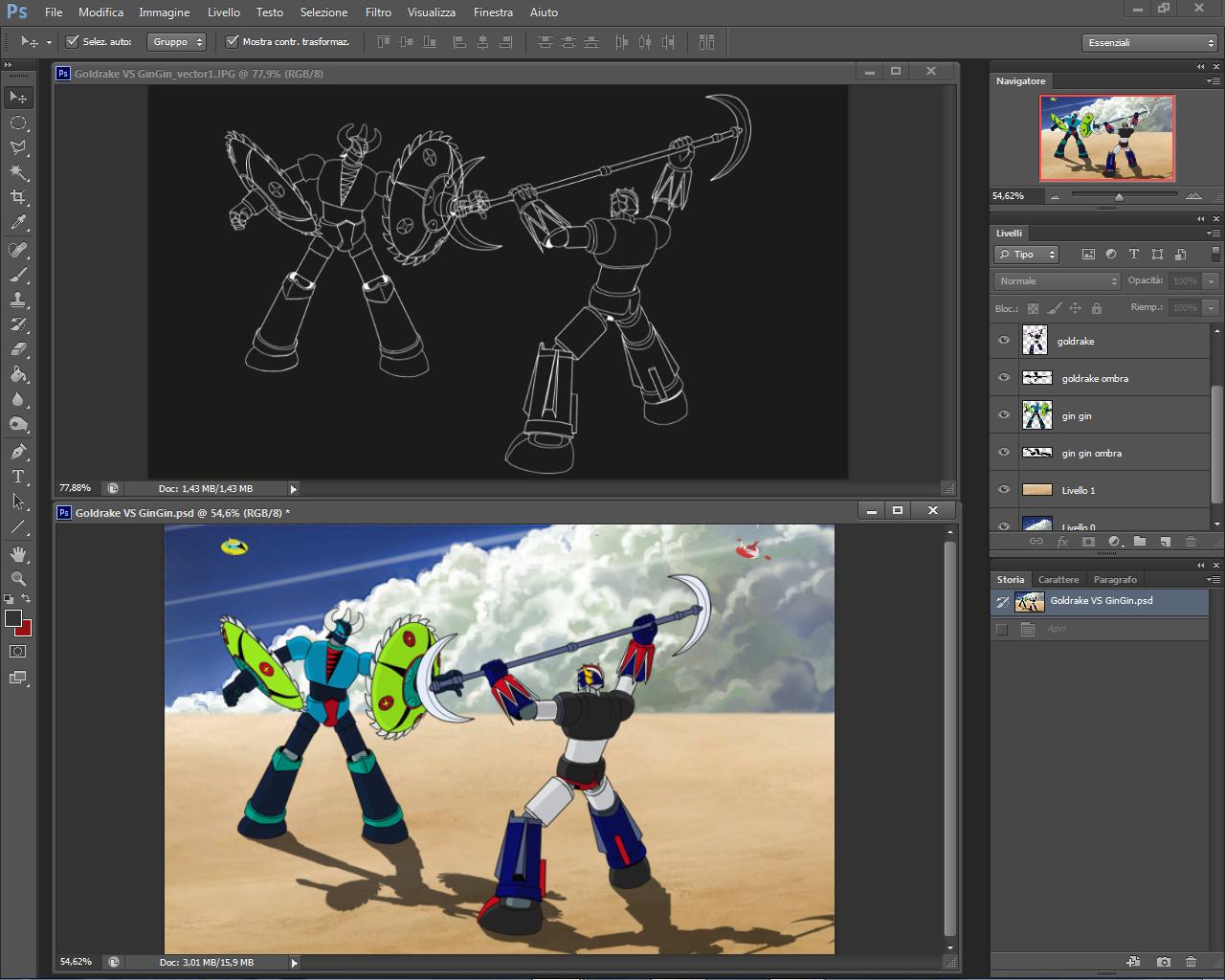This screenshot has height=980, width=1225.
Task: Select the Elliptical Marquee tool
Action: [18, 122]
